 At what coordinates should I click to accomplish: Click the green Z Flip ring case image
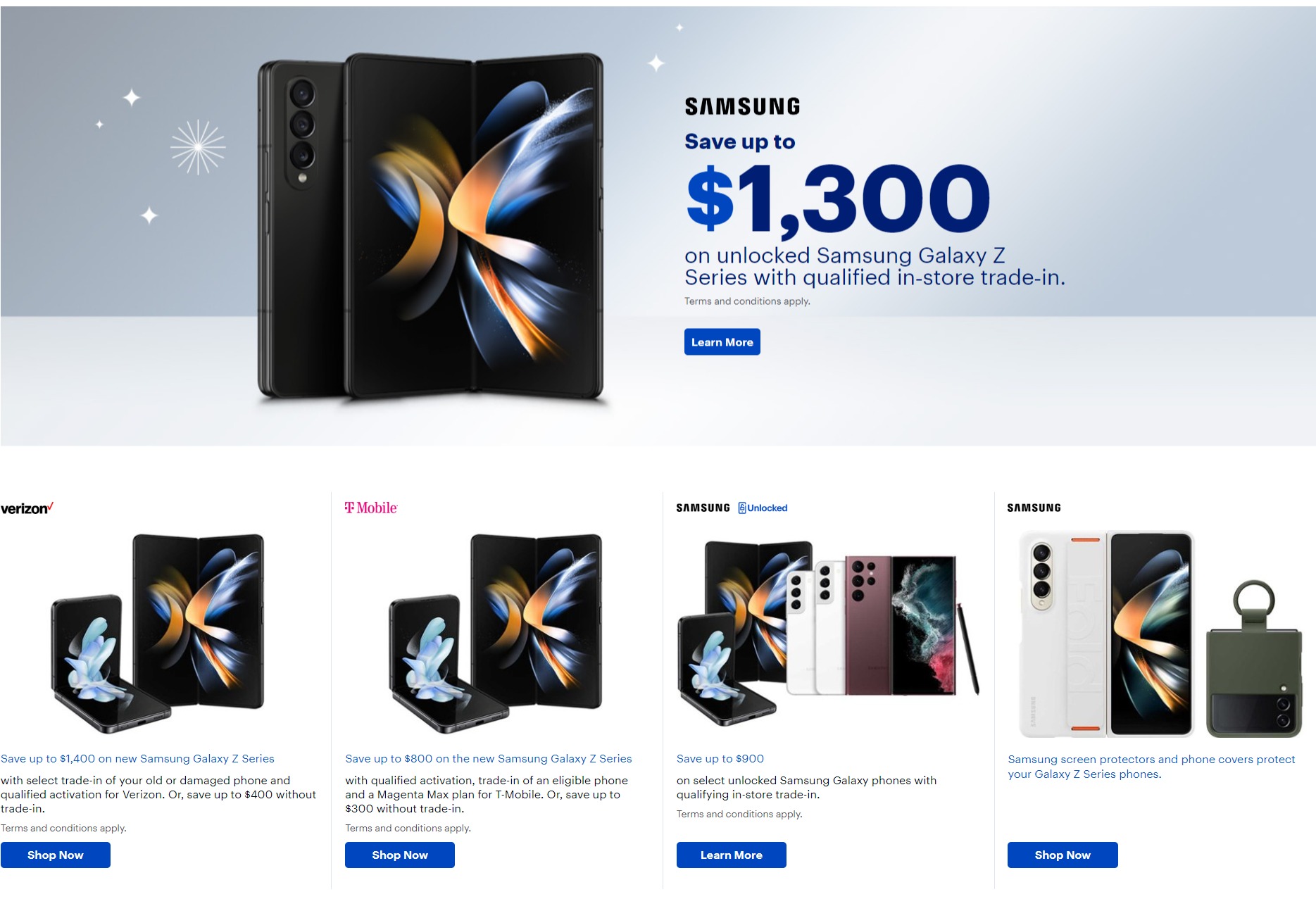(x=1253, y=659)
